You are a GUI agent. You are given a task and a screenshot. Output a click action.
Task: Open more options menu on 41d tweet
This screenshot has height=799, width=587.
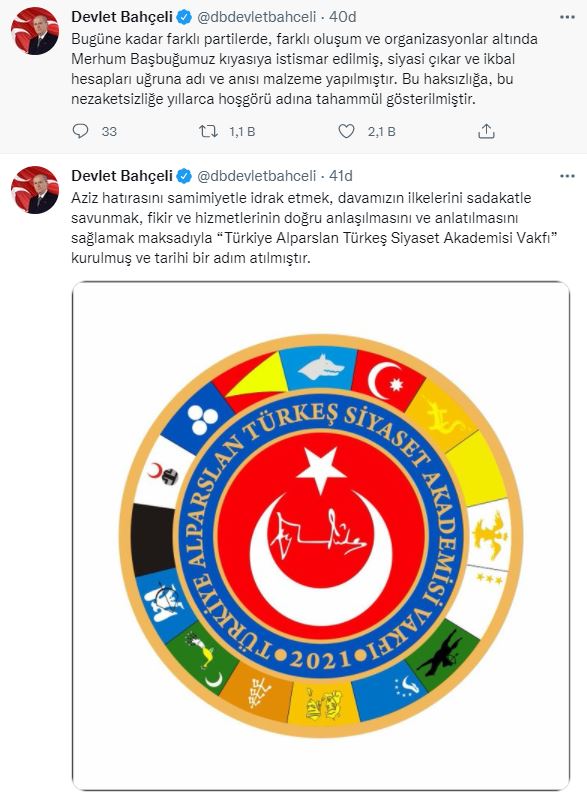567,176
